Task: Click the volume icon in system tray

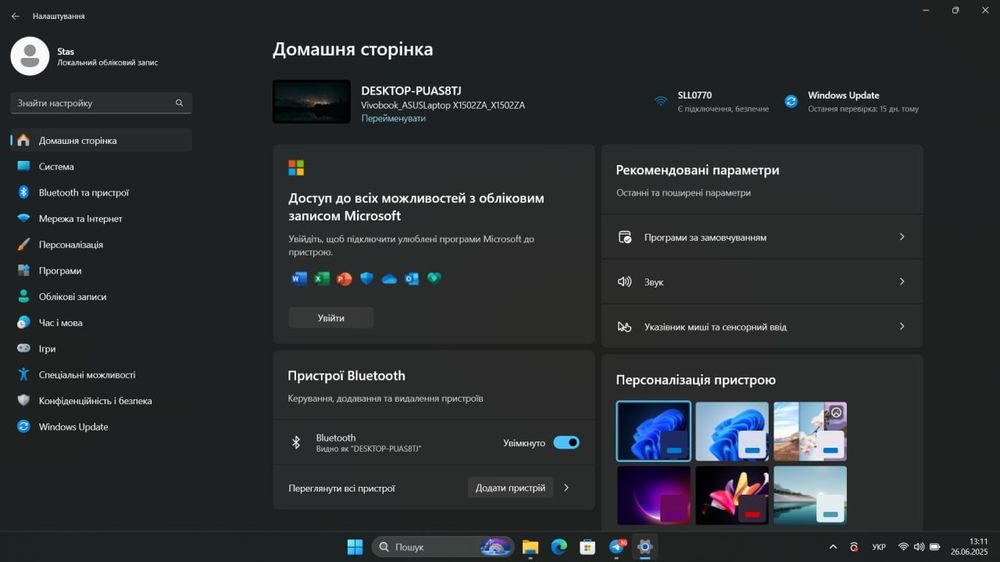Action: pyautogui.click(x=919, y=547)
